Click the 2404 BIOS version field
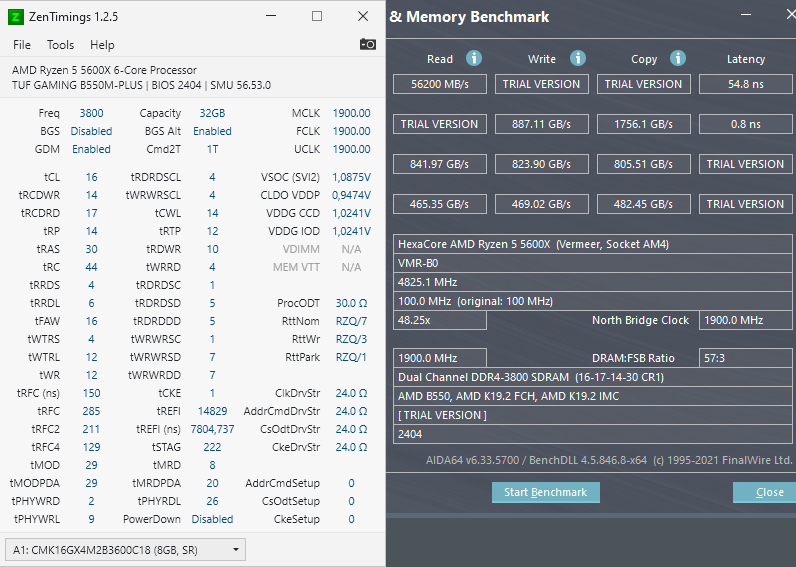The image size is (796, 567). pos(592,435)
